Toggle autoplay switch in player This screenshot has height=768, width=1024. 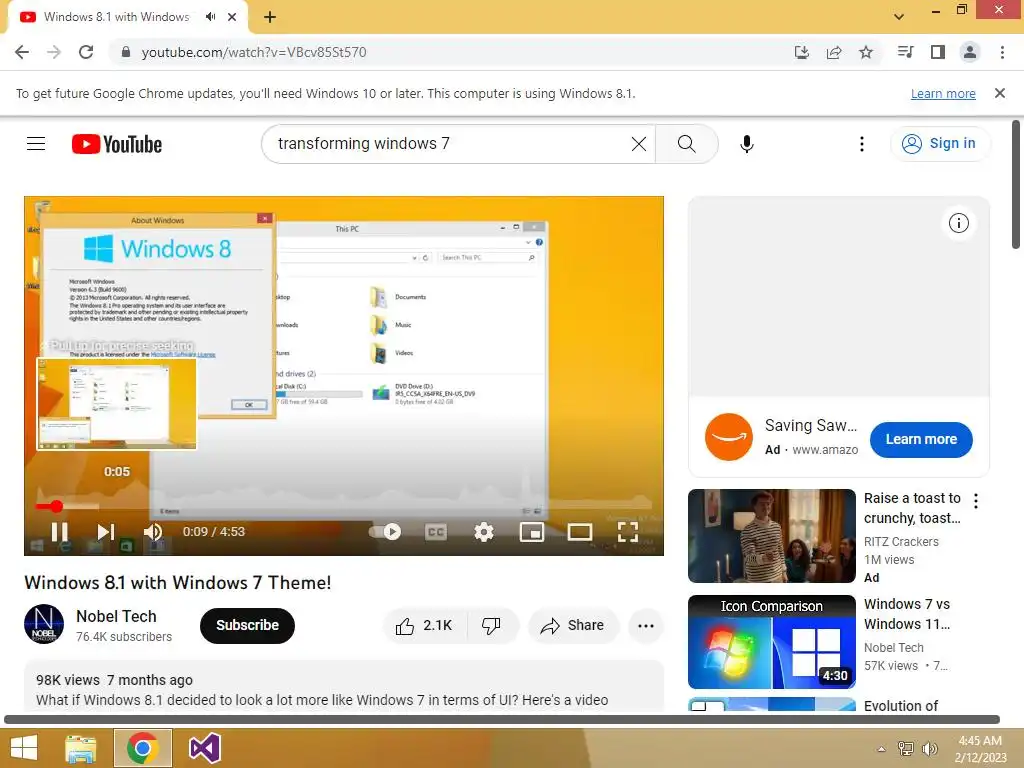click(385, 532)
